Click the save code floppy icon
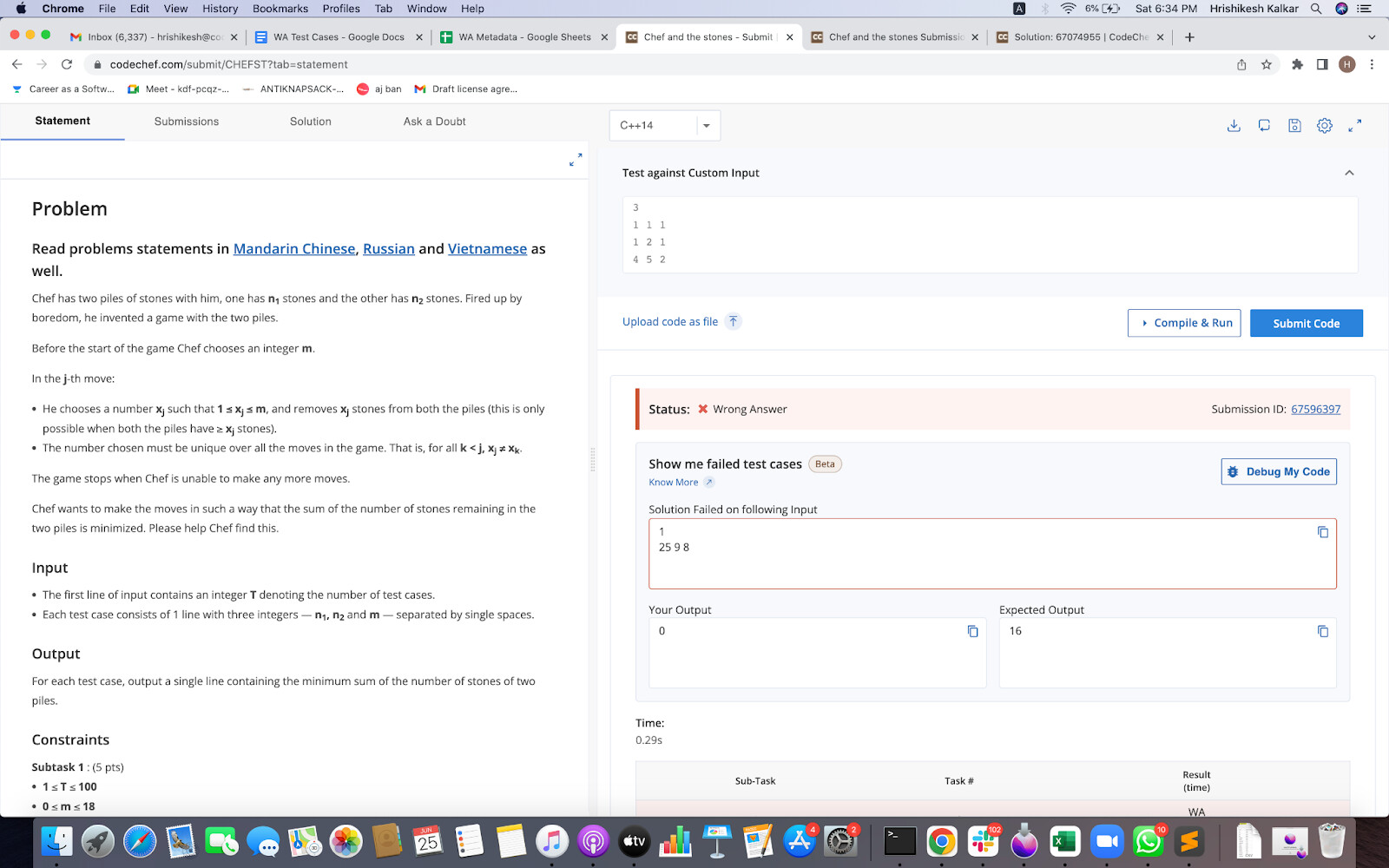1389x868 pixels. click(1294, 126)
